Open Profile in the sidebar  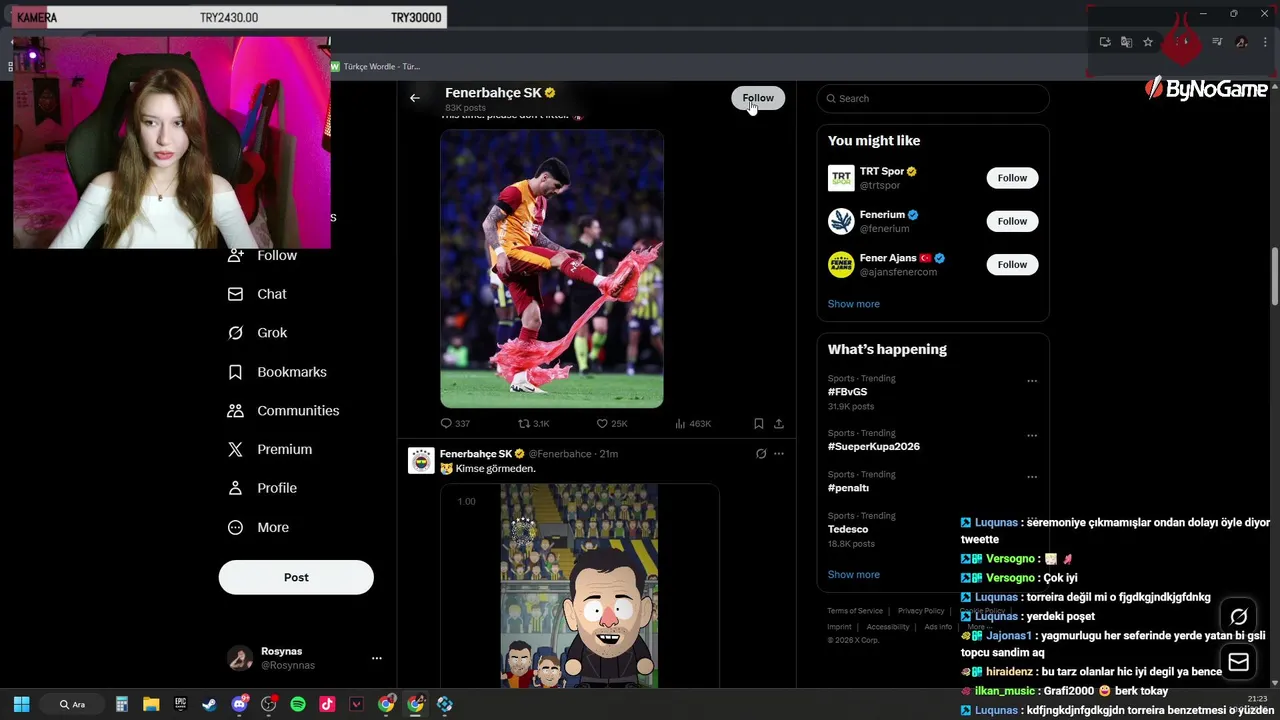263,488
